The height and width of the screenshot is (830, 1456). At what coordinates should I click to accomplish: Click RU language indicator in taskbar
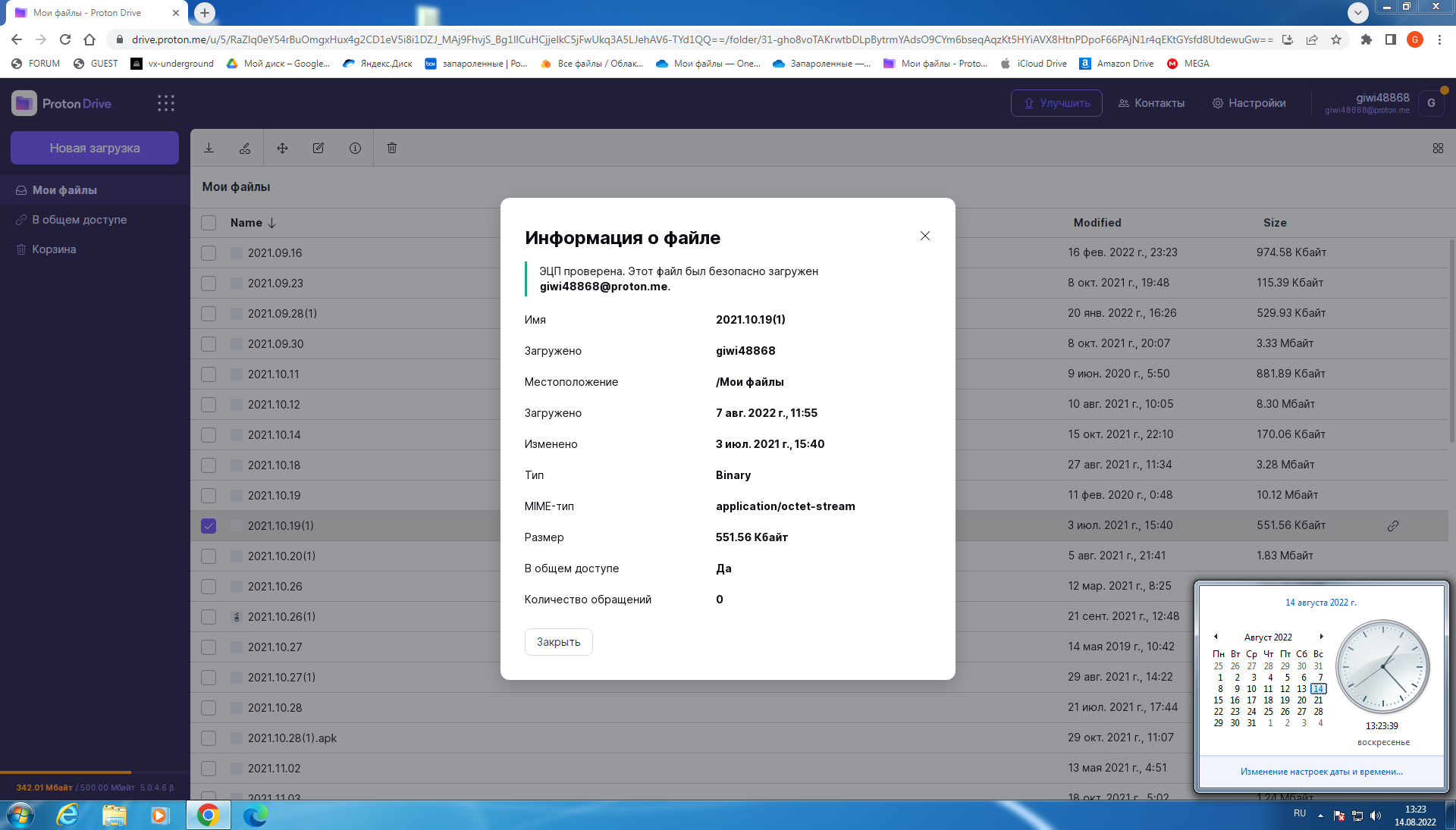(1300, 813)
